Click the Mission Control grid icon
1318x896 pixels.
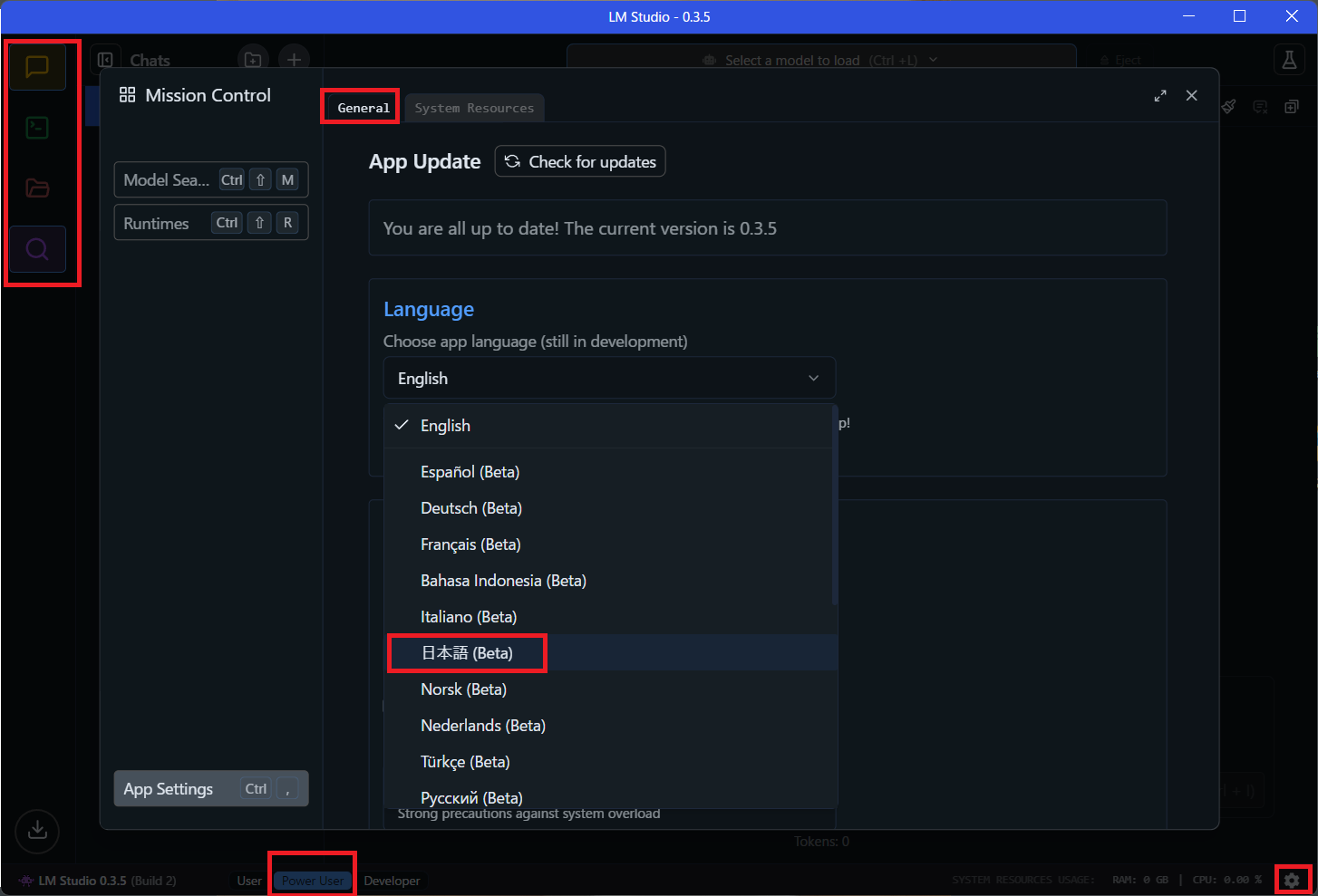[128, 95]
